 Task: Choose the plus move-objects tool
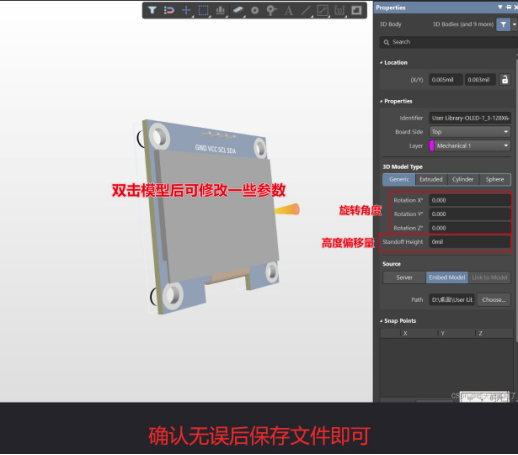pyautogui.click(x=186, y=10)
